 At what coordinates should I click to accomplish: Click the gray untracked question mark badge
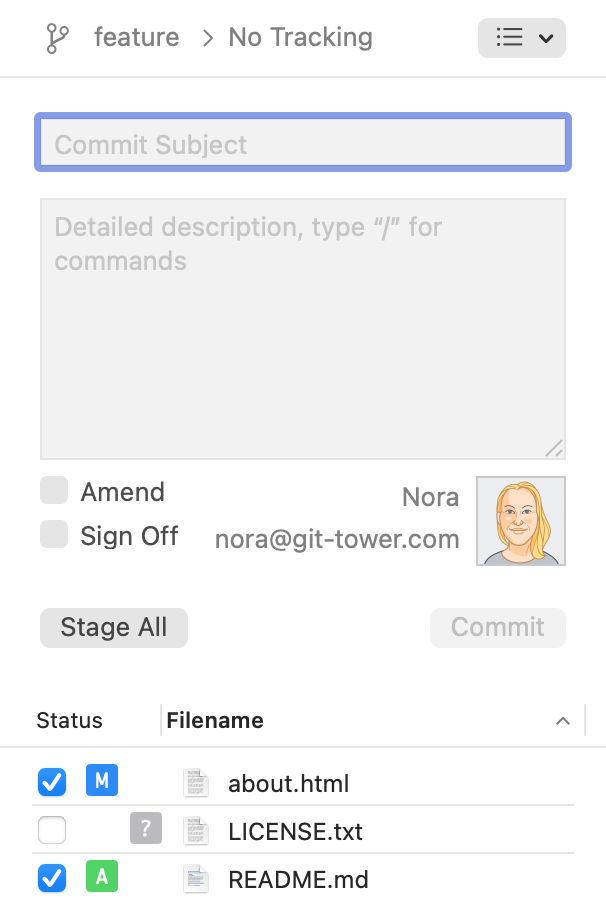[x=146, y=828]
